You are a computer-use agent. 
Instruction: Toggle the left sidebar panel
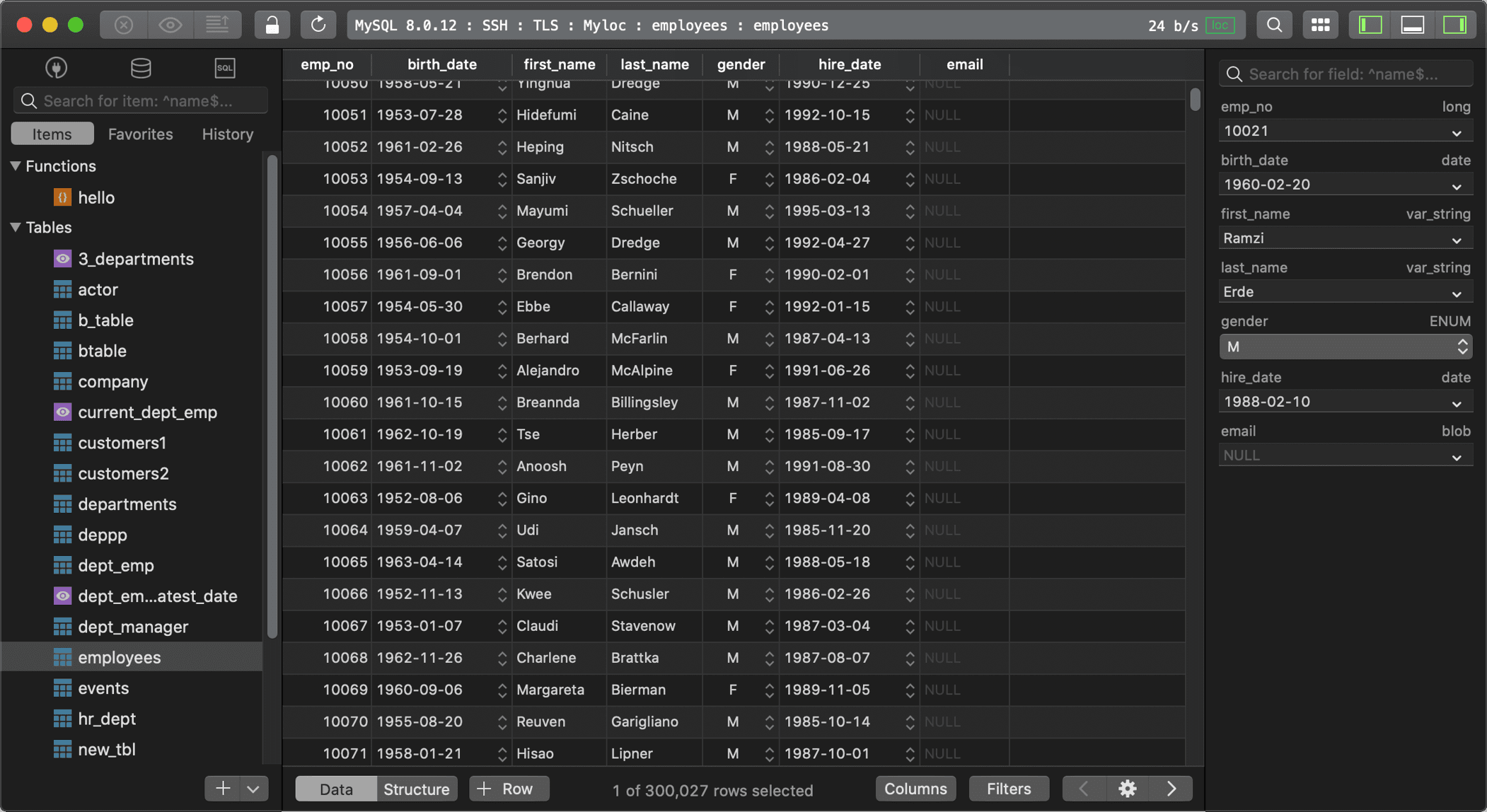point(1370,25)
